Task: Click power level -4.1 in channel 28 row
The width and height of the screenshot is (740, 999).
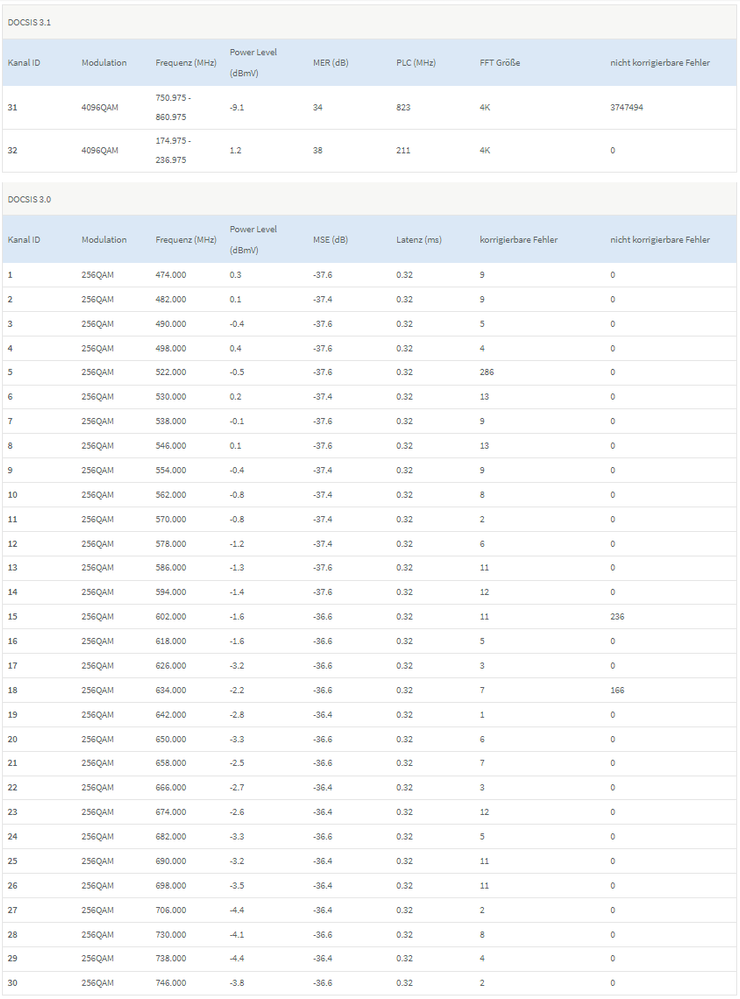Action: click(236, 935)
